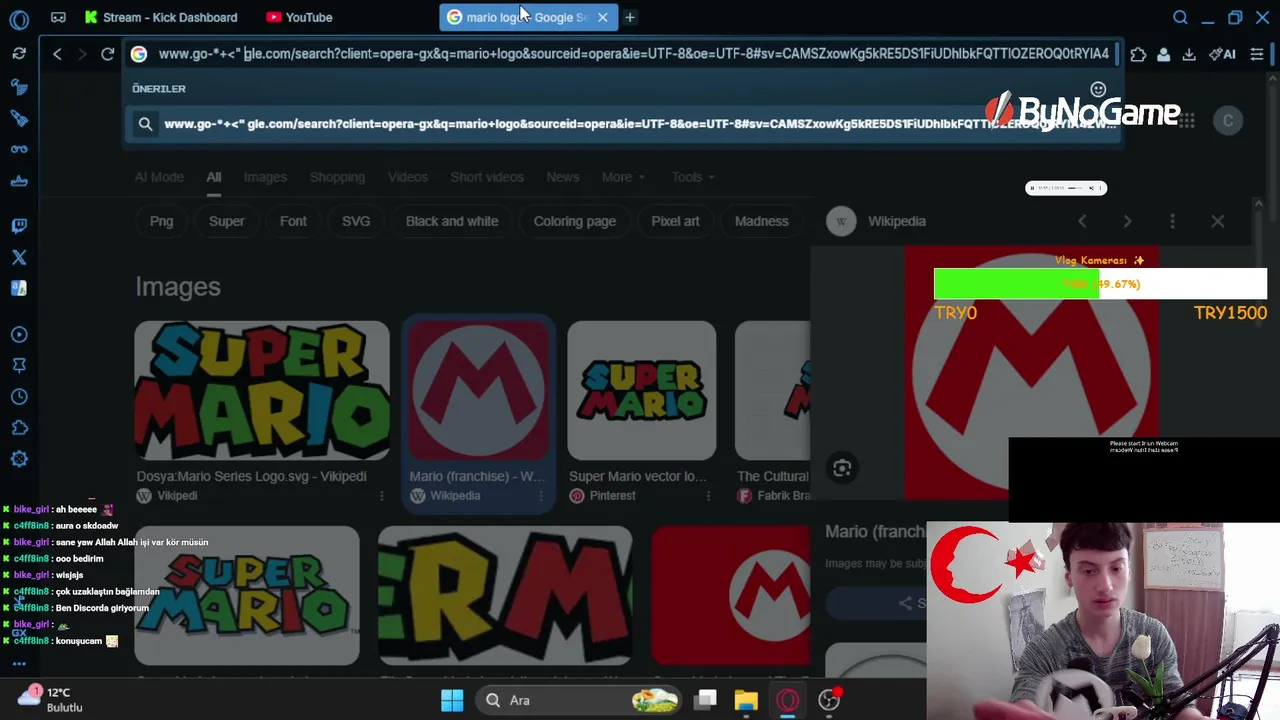The height and width of the screenshot is (720, 1280).
Task: Click the Font filter chip
Action: pos(293,221)
